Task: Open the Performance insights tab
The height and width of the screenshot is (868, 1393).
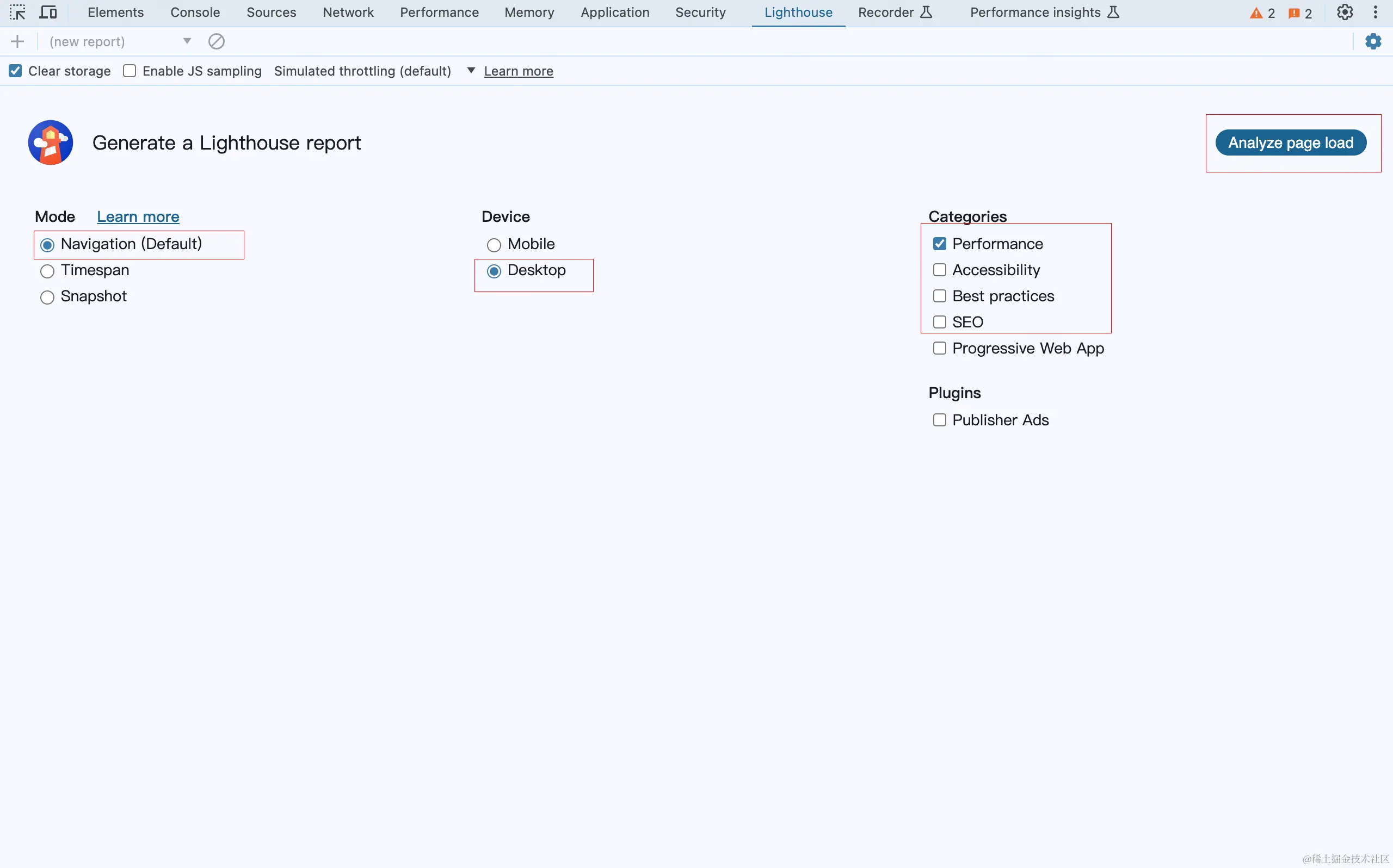Action: tap(1035, 12)
